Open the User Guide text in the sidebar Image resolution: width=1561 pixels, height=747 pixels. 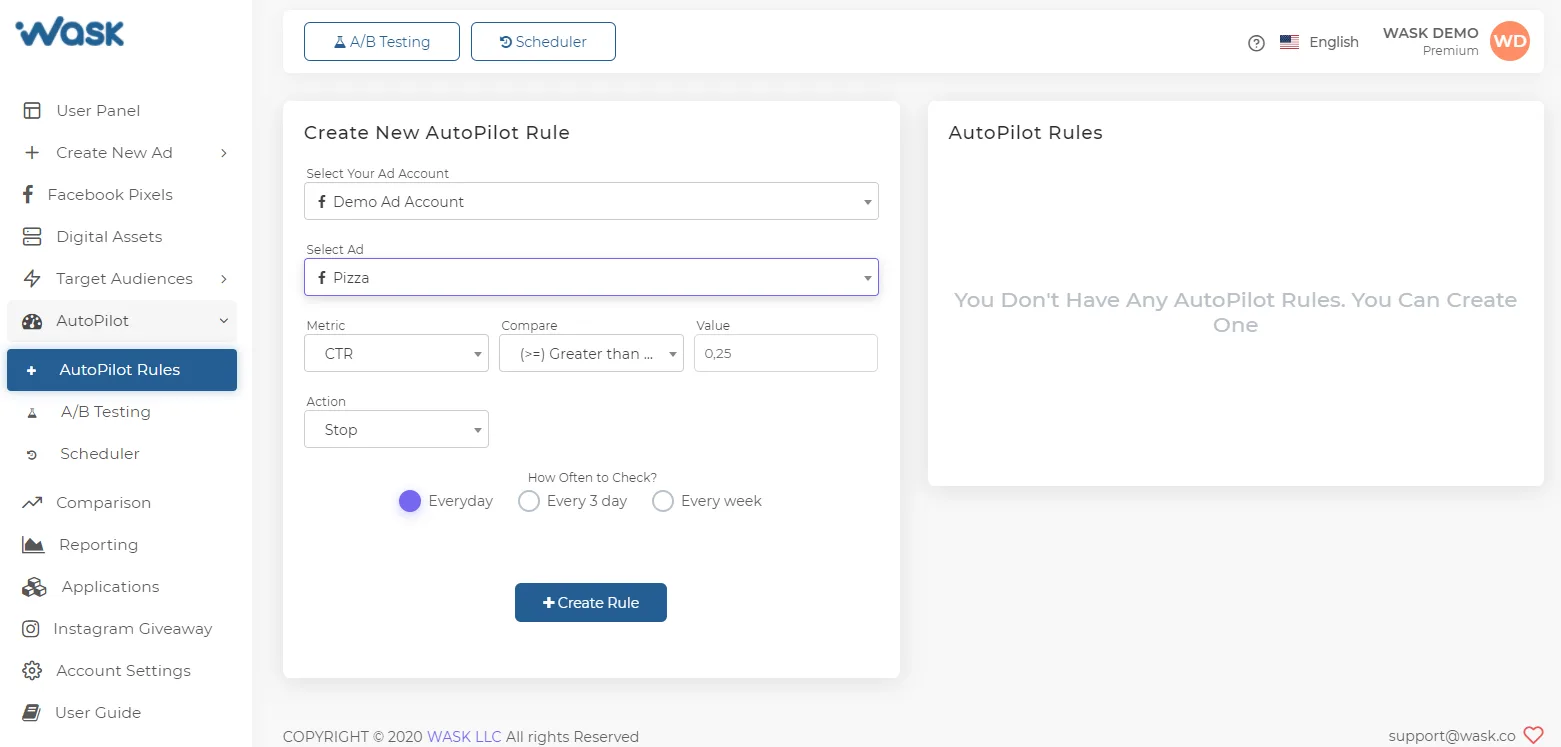[x=98, y=713]
